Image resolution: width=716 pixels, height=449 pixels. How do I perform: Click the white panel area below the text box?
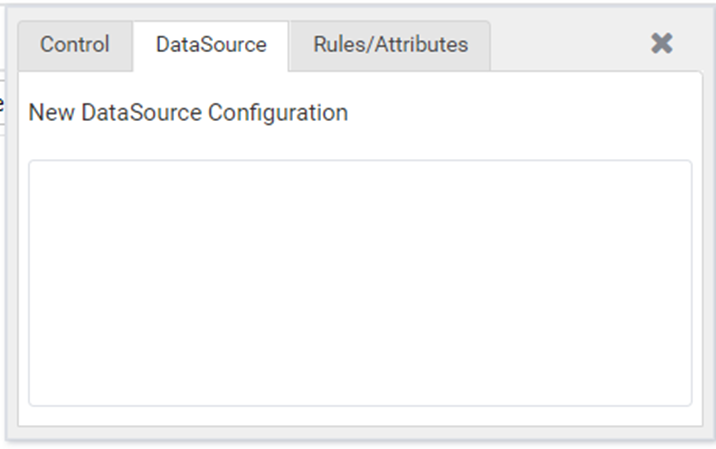click(360, 416)
